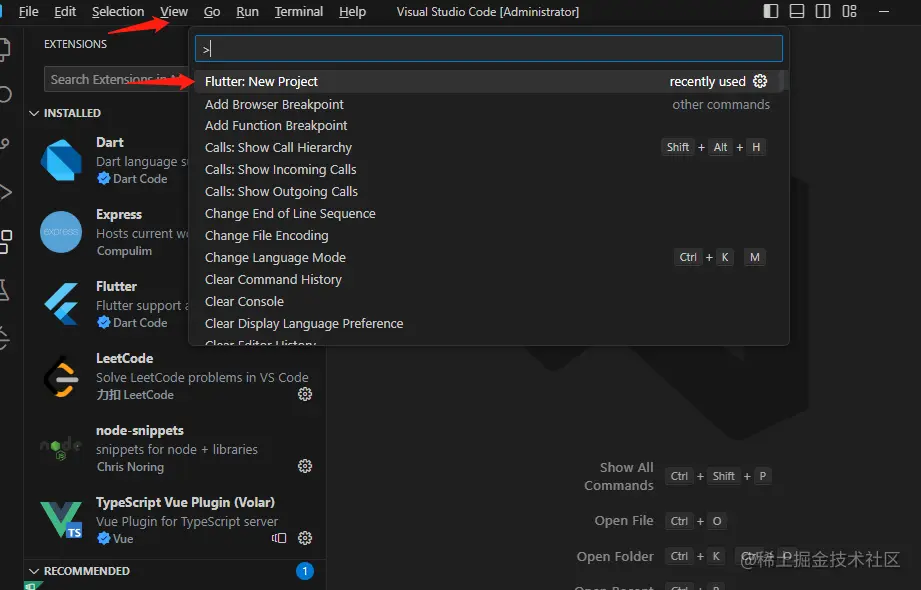Open the Help menu
Viewport: 921px width, 590px height.
[x=352, y=12]
